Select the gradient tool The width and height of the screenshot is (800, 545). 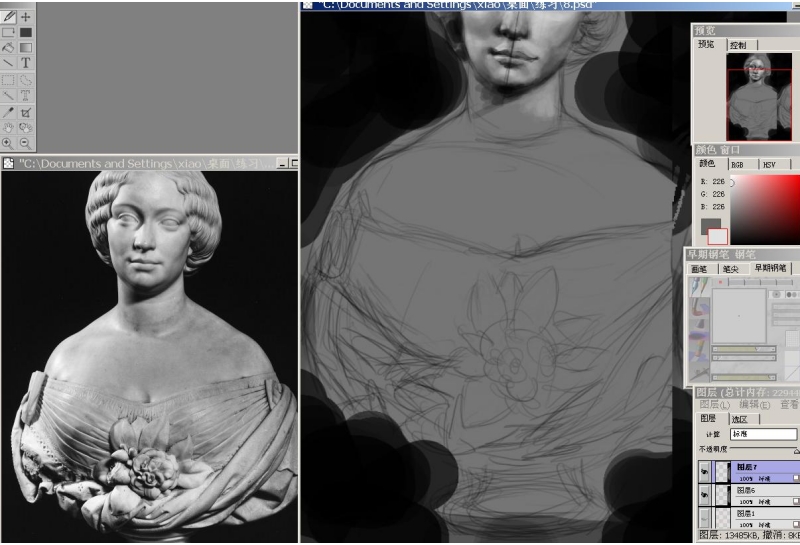(x=26, y=47)
